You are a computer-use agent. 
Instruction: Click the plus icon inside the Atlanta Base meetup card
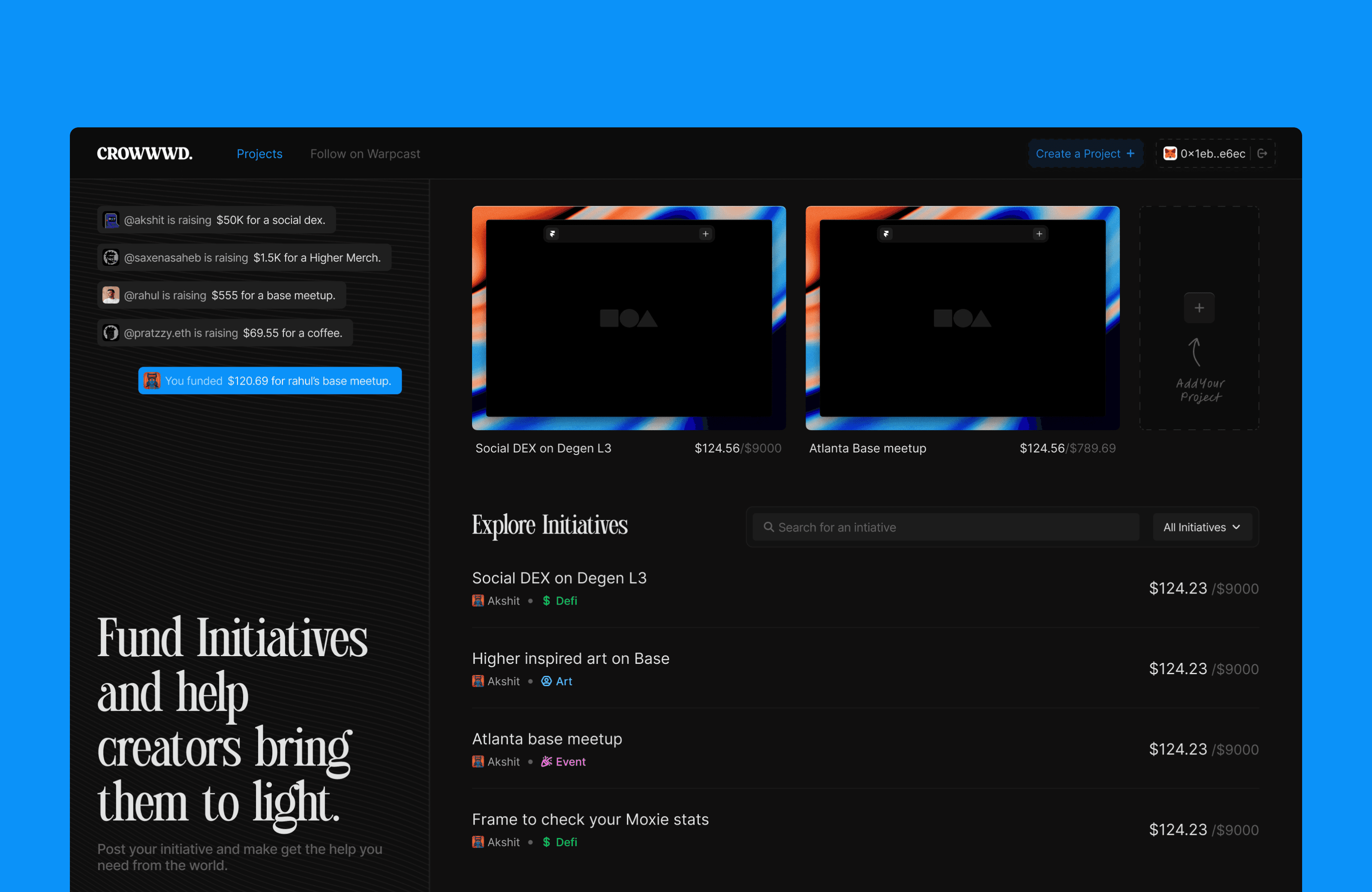click(1039, 234)
